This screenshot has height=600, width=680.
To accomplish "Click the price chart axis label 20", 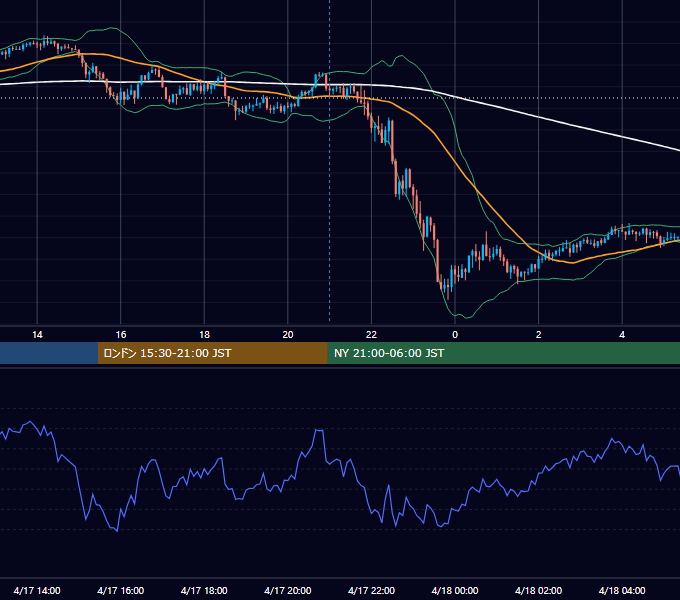I will pyautogui.click(x=288, y=335).
